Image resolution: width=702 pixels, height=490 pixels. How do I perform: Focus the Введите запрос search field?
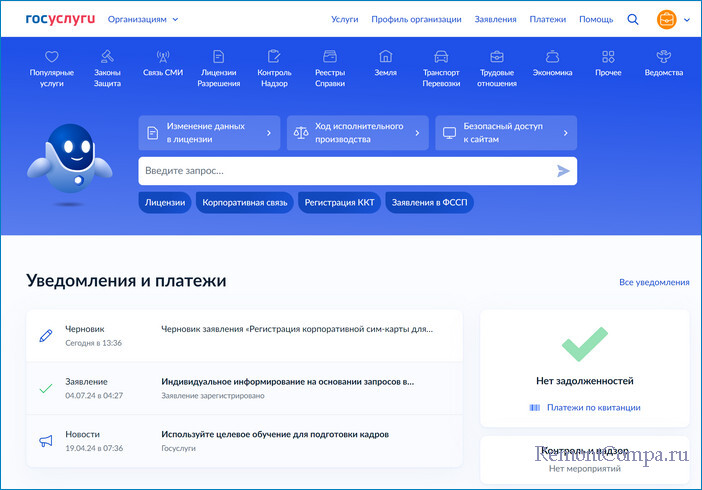[345, 171]
